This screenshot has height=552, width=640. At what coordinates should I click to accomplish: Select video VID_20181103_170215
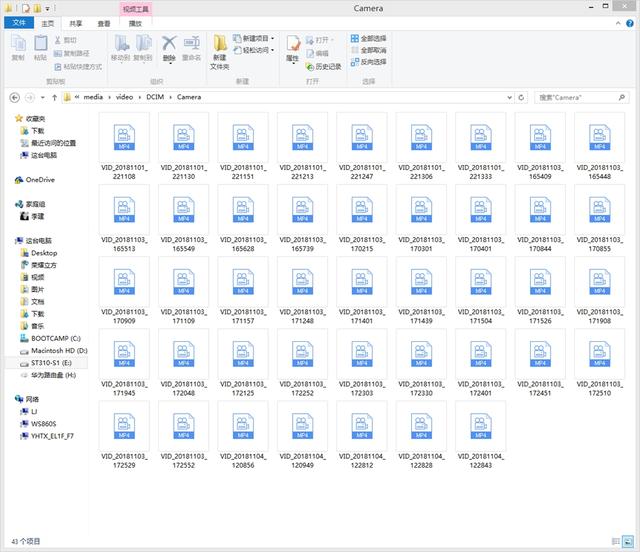tap(362, 219)
